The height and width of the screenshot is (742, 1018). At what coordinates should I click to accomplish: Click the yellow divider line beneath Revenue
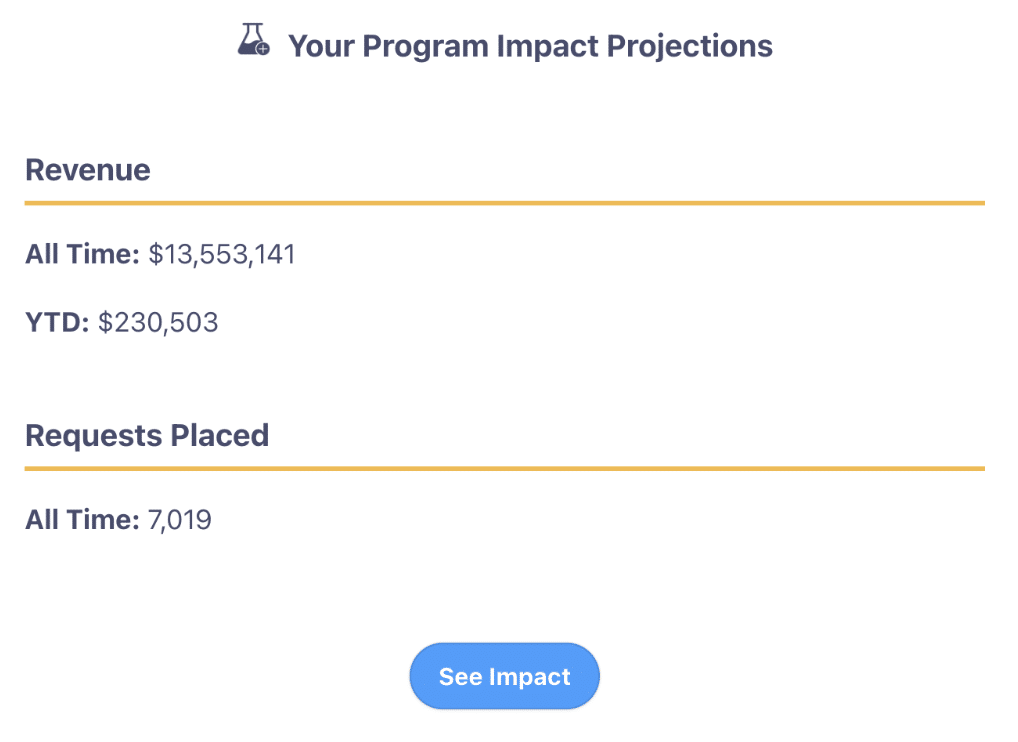tap(505, 203)
